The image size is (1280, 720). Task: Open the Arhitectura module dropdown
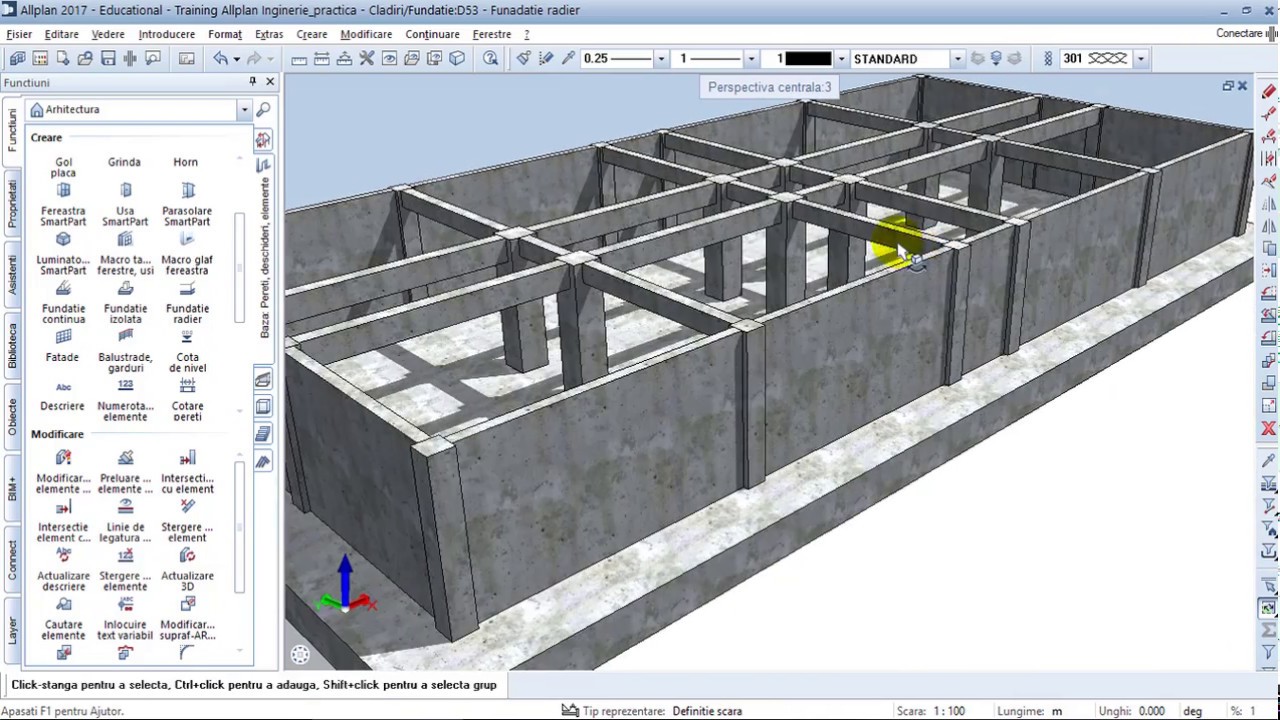pyautogui.click(x=244, y=109)
